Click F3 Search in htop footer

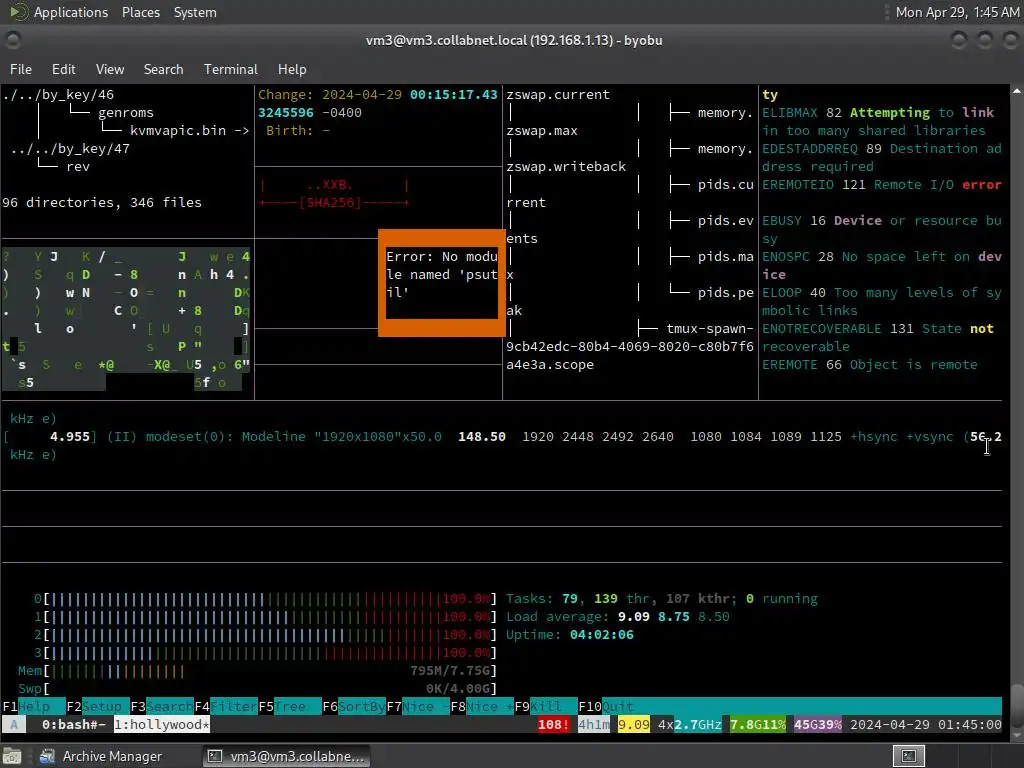[161, 707]
